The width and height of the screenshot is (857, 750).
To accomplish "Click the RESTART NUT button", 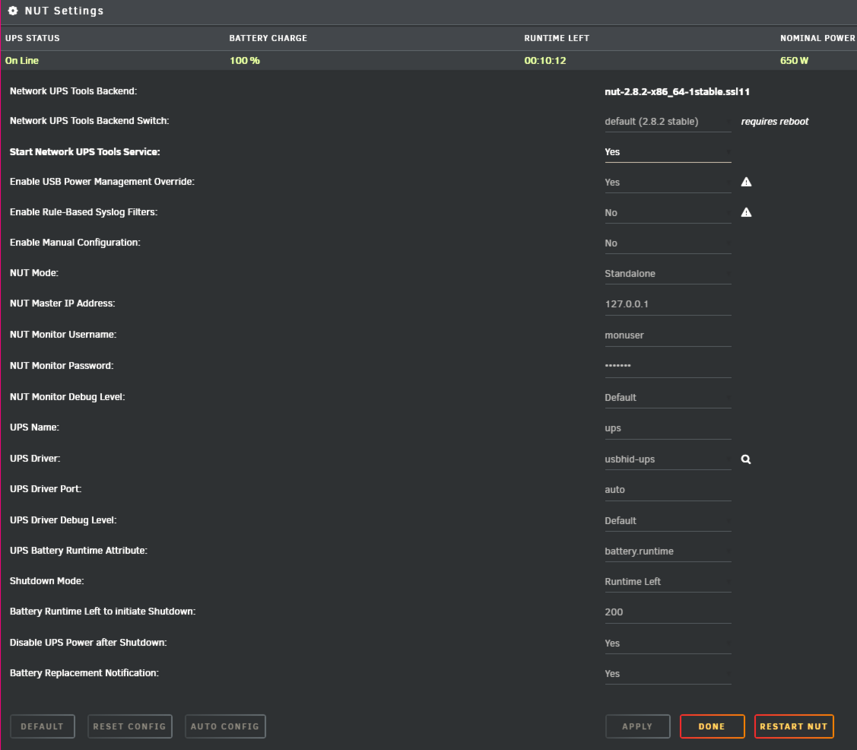I will point(794,726).
